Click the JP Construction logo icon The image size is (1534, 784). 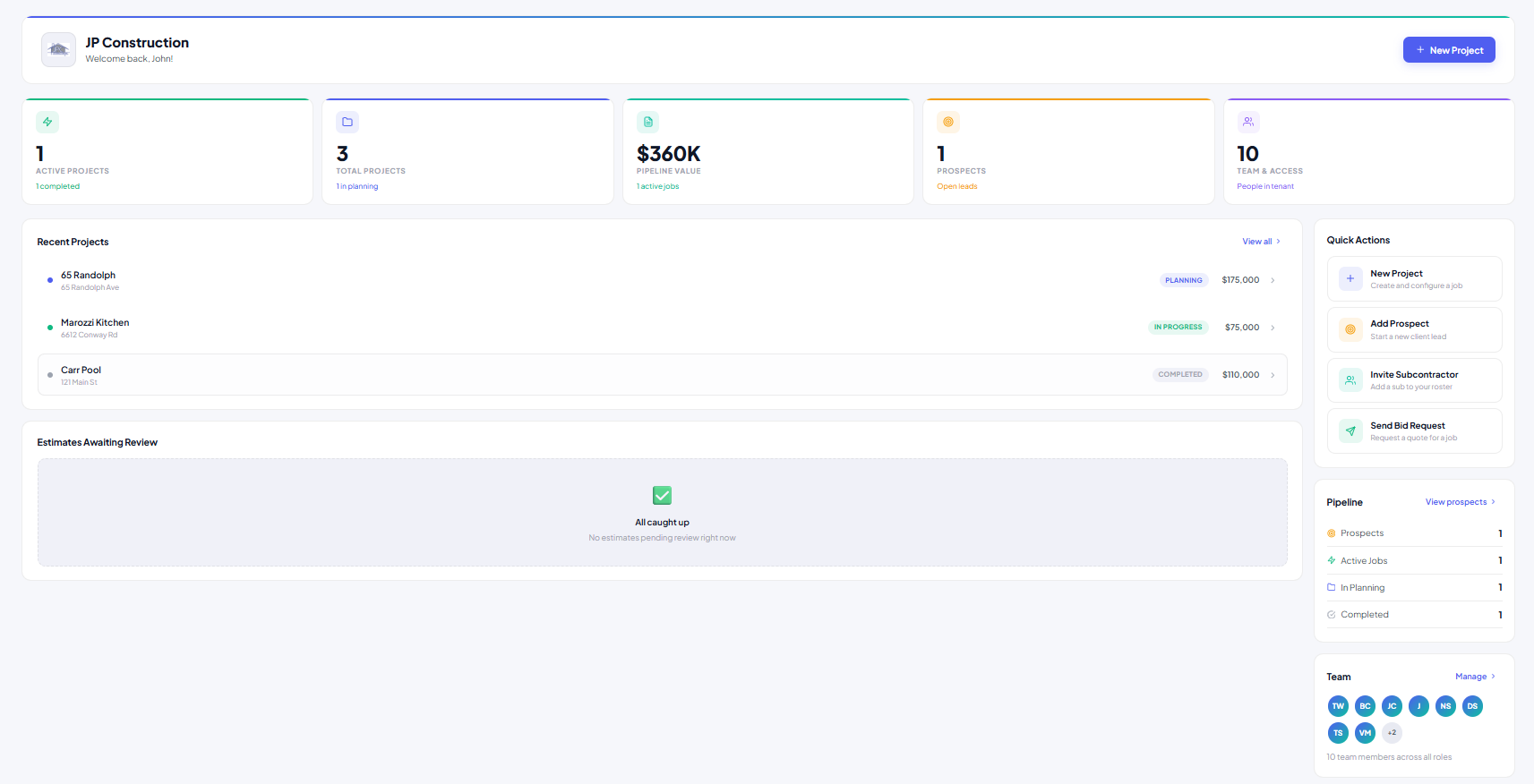(x=58, y=50)
